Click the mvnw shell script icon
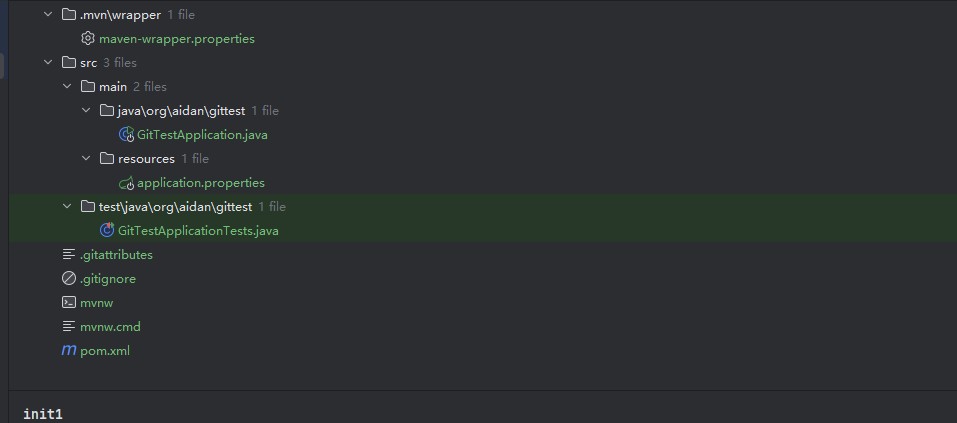Image resolution: width=957 pixels, height=423 pixels. tap(69, 303)
